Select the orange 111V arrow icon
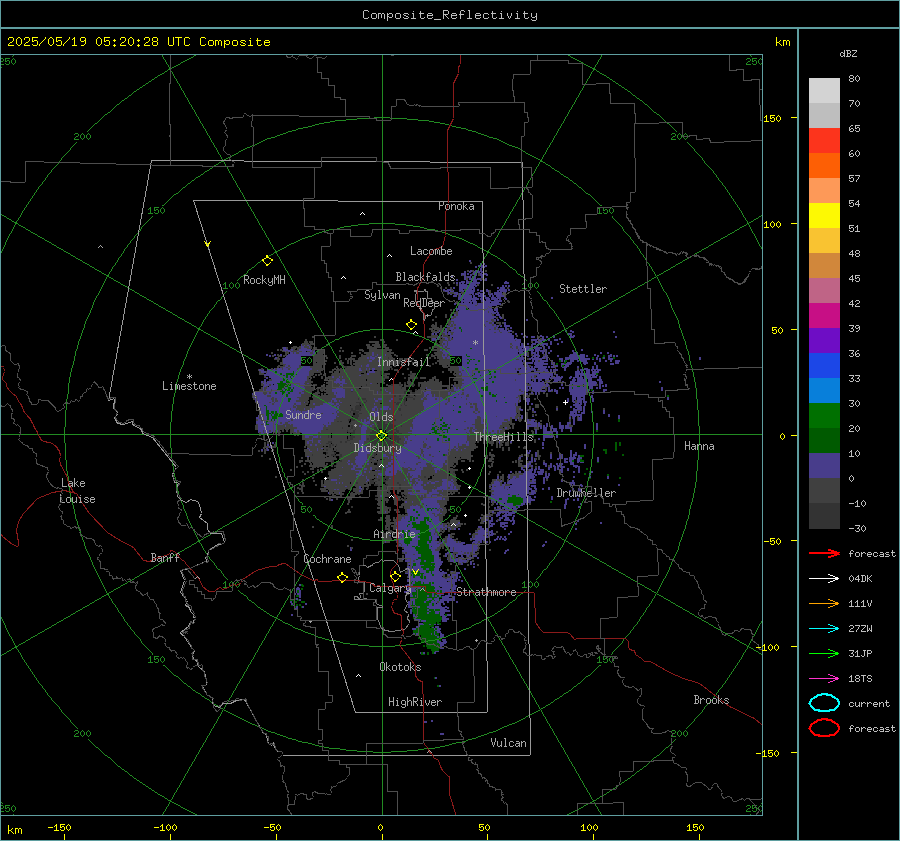Screen dimensions: 900x841 tap(824, 603)
